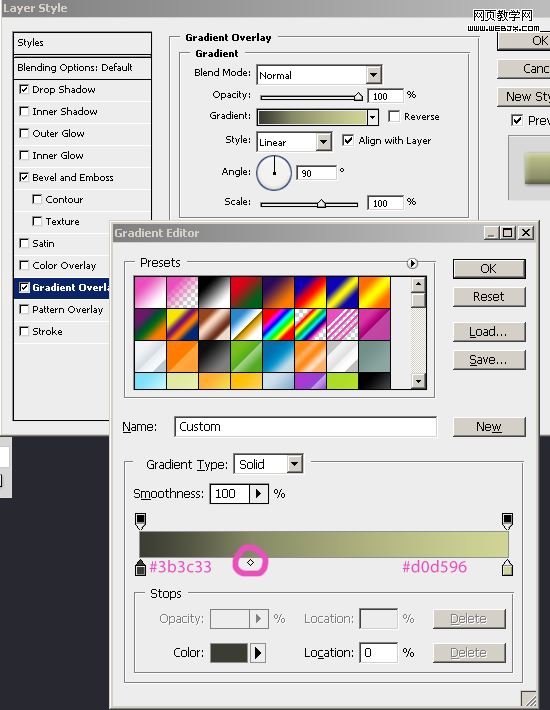
Task: Click presets scrollbar up arrow
Action: coord(418,285)
